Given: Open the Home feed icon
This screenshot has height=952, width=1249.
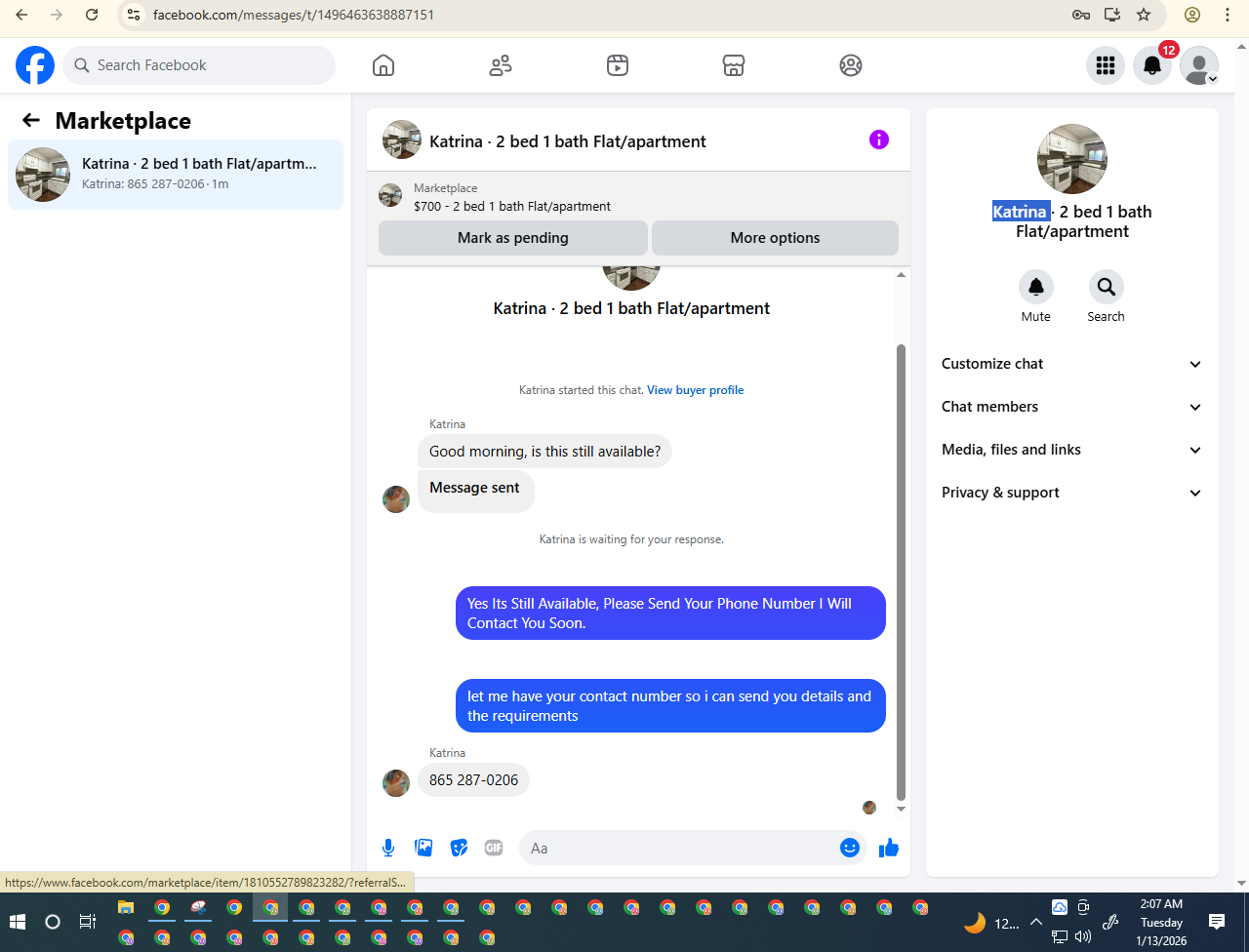Looking at the screenshot, I should tap(383, 65).
